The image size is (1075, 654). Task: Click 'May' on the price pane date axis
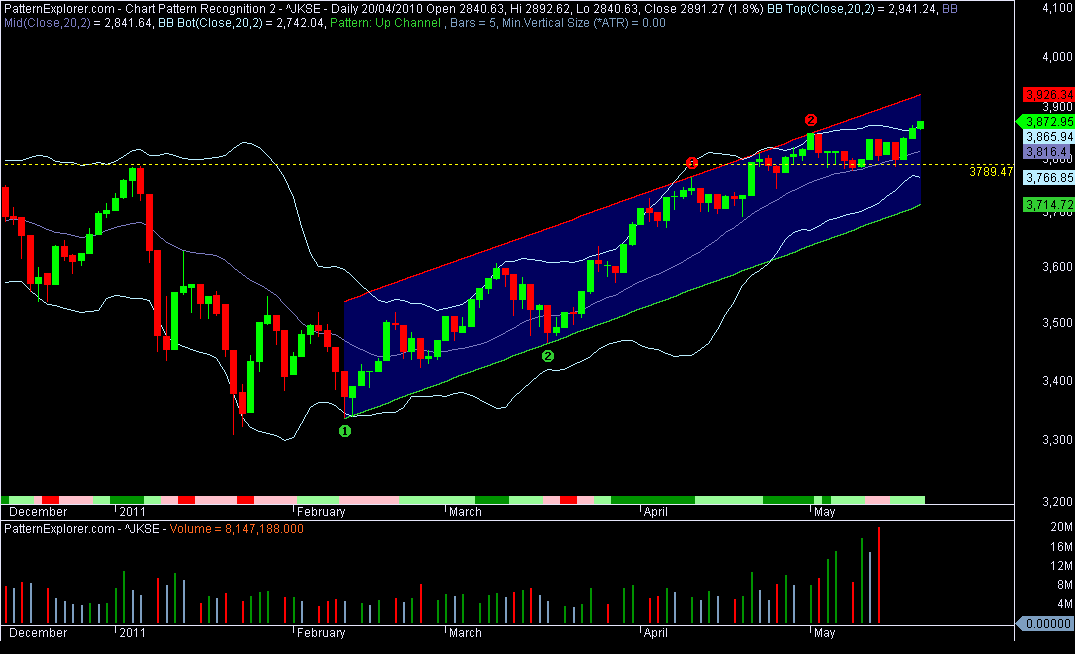coord(825,511)
